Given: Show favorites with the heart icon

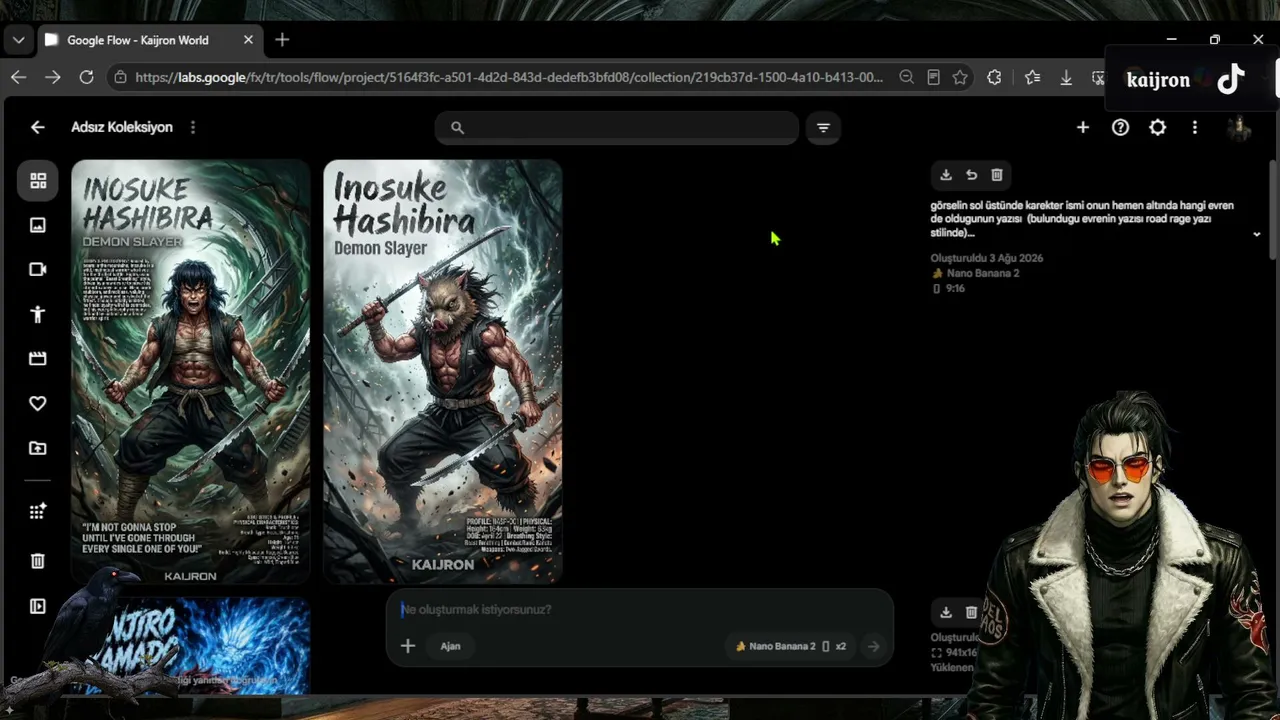Looking at the screenshot, I should tap(38, 403).
